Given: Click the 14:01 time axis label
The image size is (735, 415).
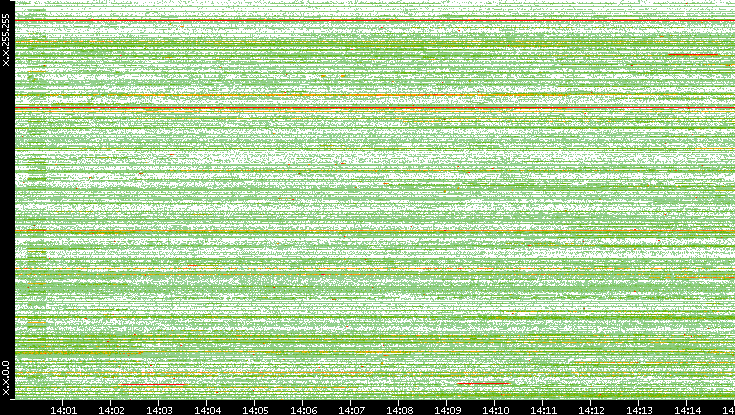Looking at the screenshot, I should [63, 410].
